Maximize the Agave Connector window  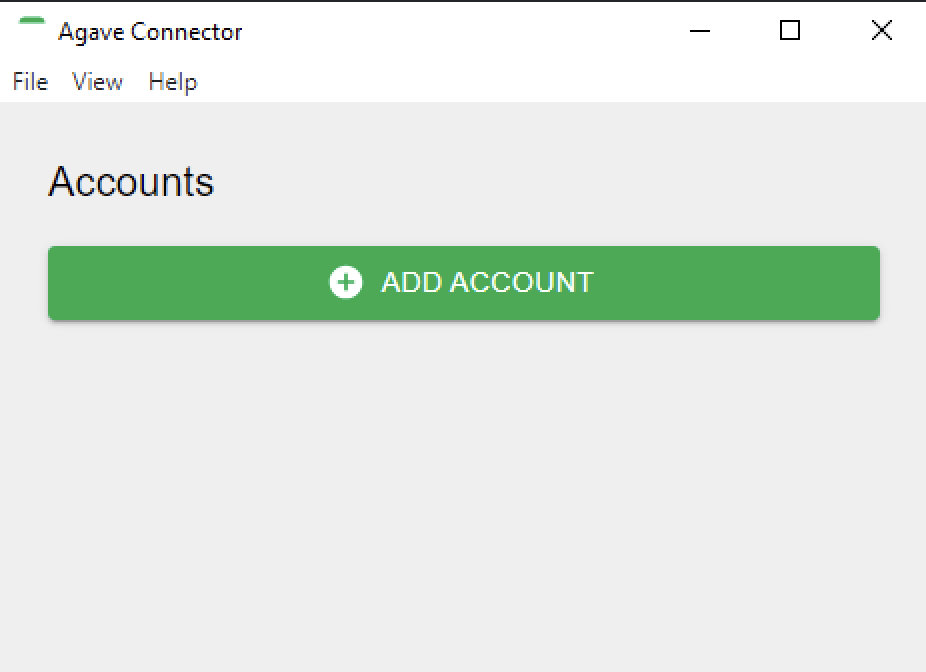[790, 31]
